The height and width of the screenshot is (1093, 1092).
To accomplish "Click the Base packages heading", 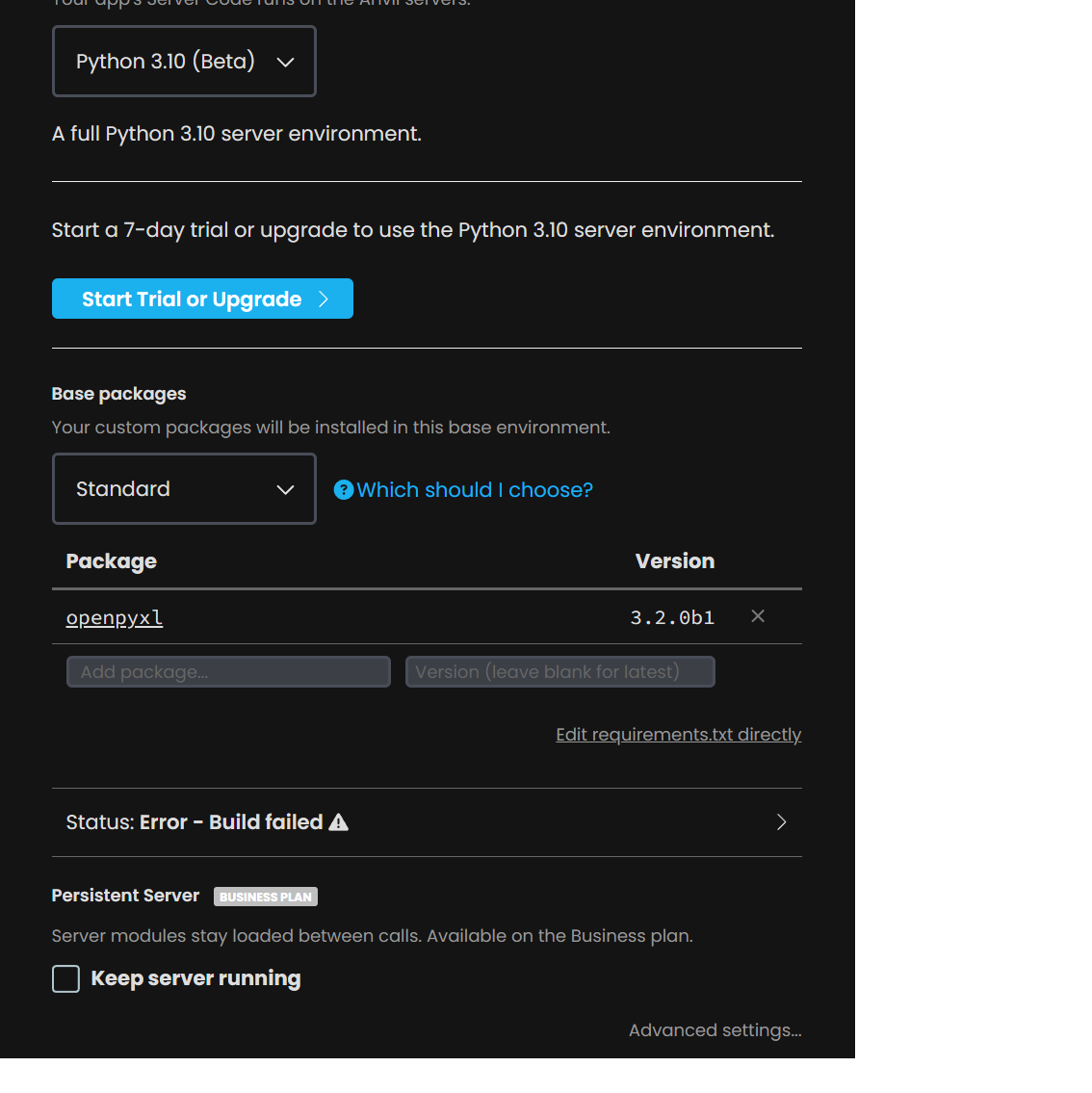I will pyautogui.click(x=119, y=394).
